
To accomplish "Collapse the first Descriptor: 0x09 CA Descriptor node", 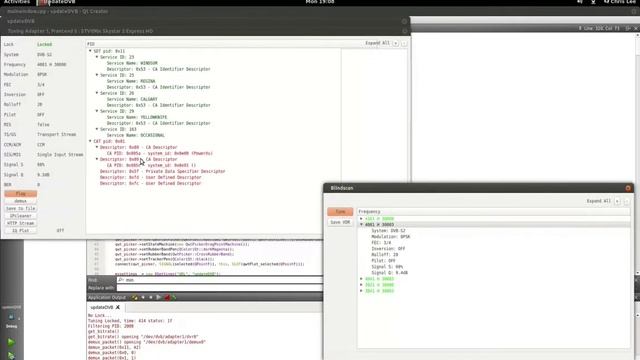I will tap(97, 147).
